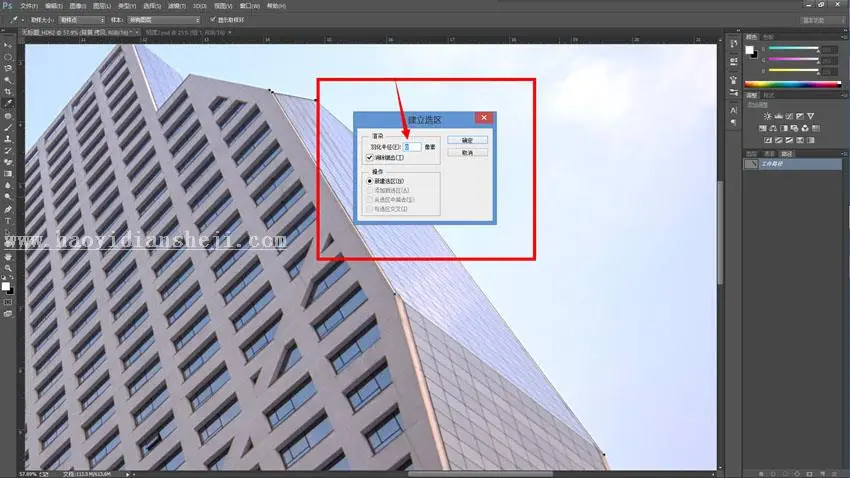Image resolution: width=850 pixels, height=478 pixels.
Task: Select the Crop tool
Action: [8, 92]
